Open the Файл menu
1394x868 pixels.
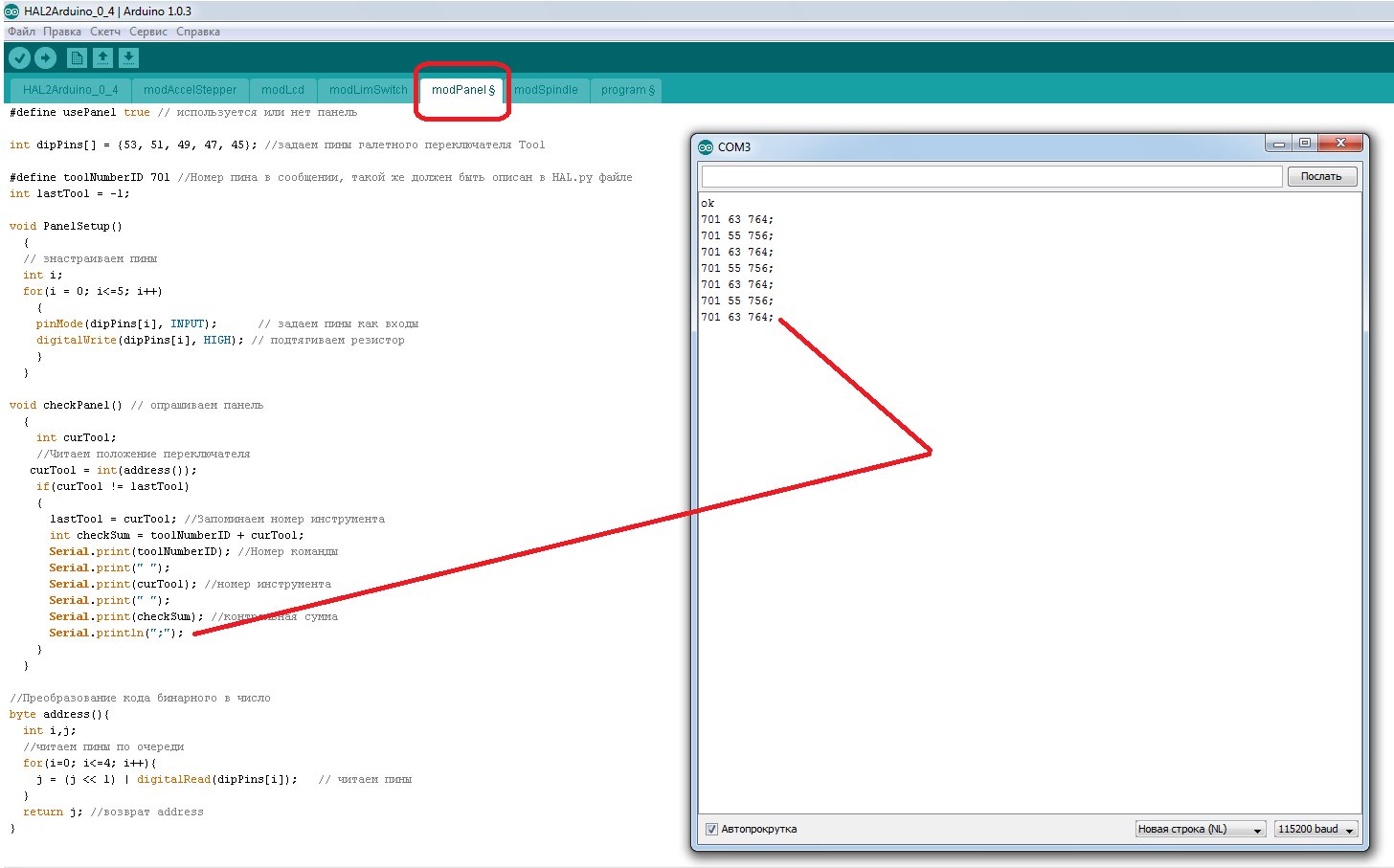pos(21,32)
